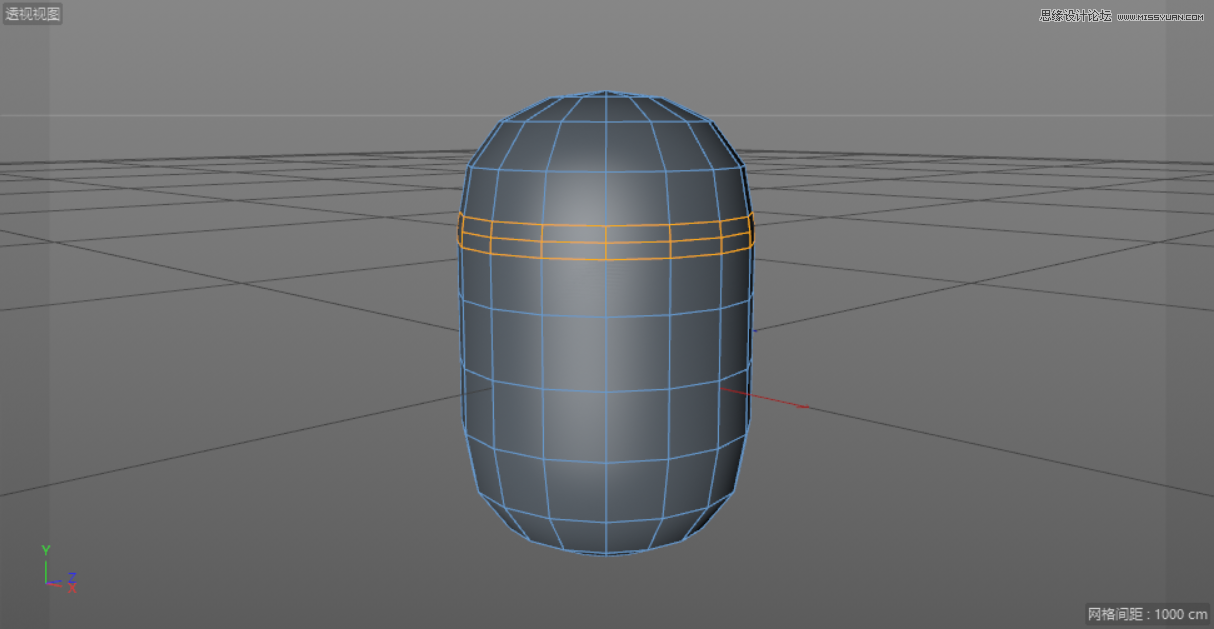Click the tip of the red axis arrow
1214x629 pixels.
[x=806, y=405]
